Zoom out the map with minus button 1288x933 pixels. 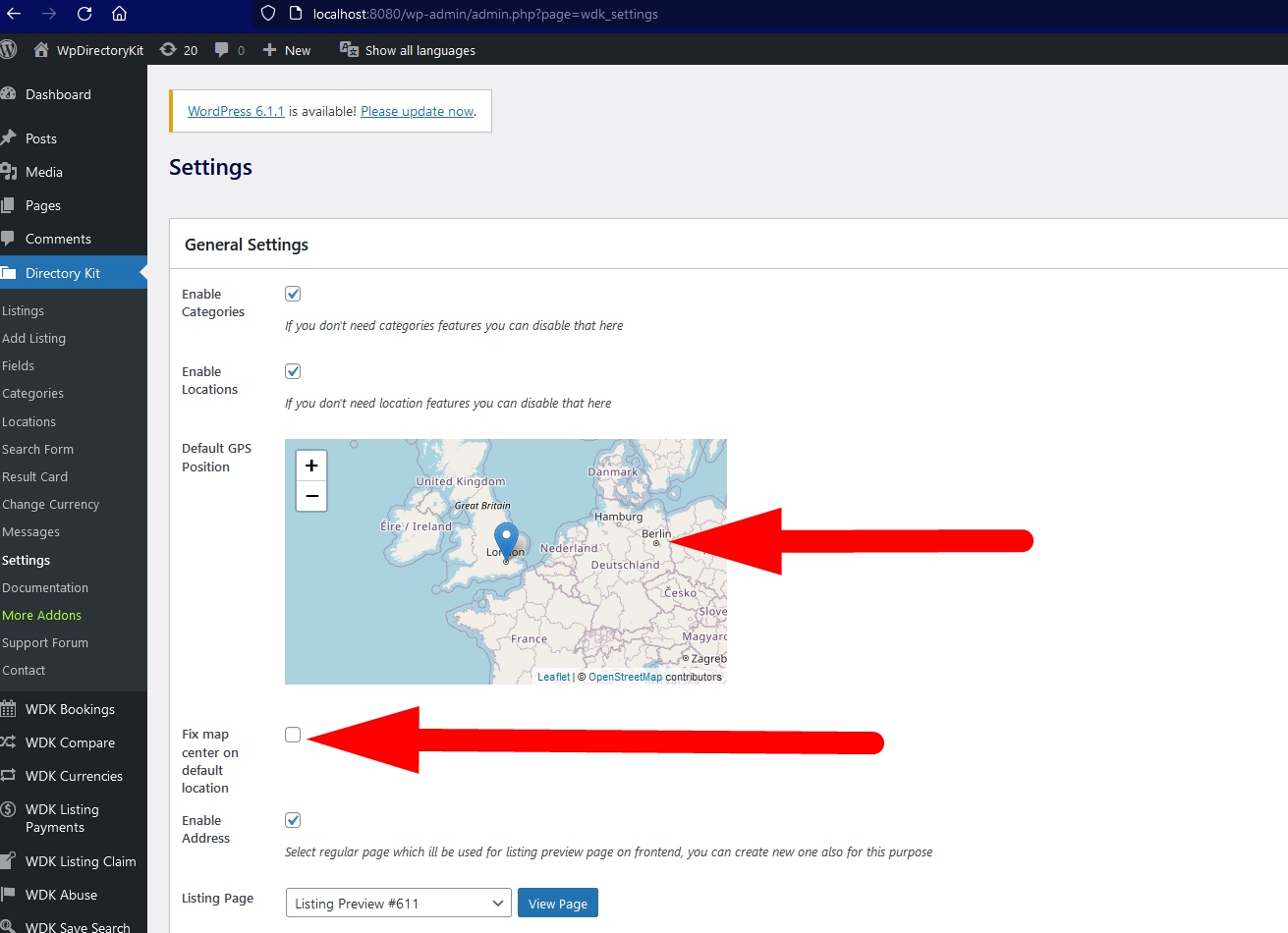click(x=311, y=496)
